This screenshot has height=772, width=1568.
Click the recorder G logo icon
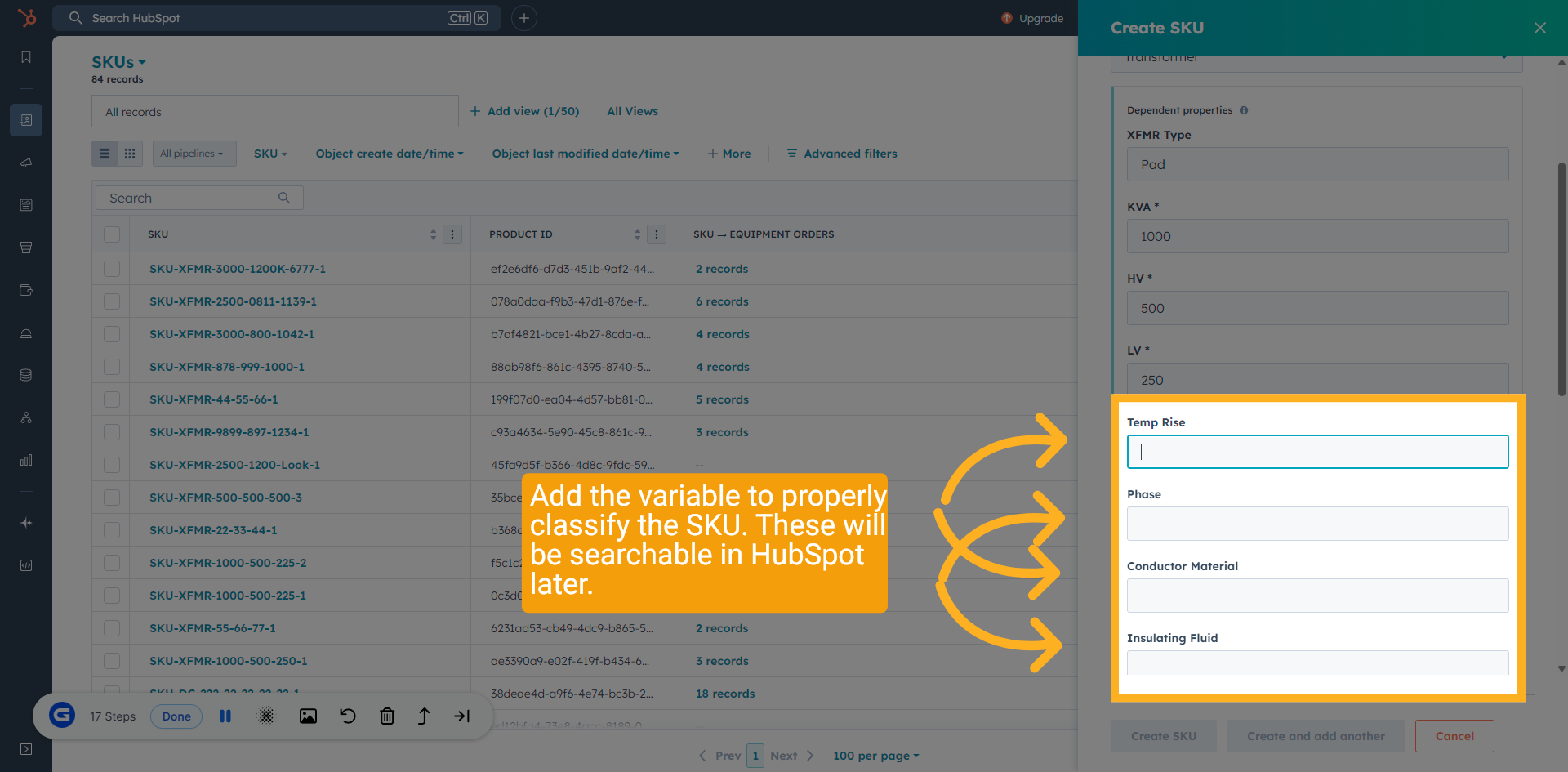(x=62, y=716)
